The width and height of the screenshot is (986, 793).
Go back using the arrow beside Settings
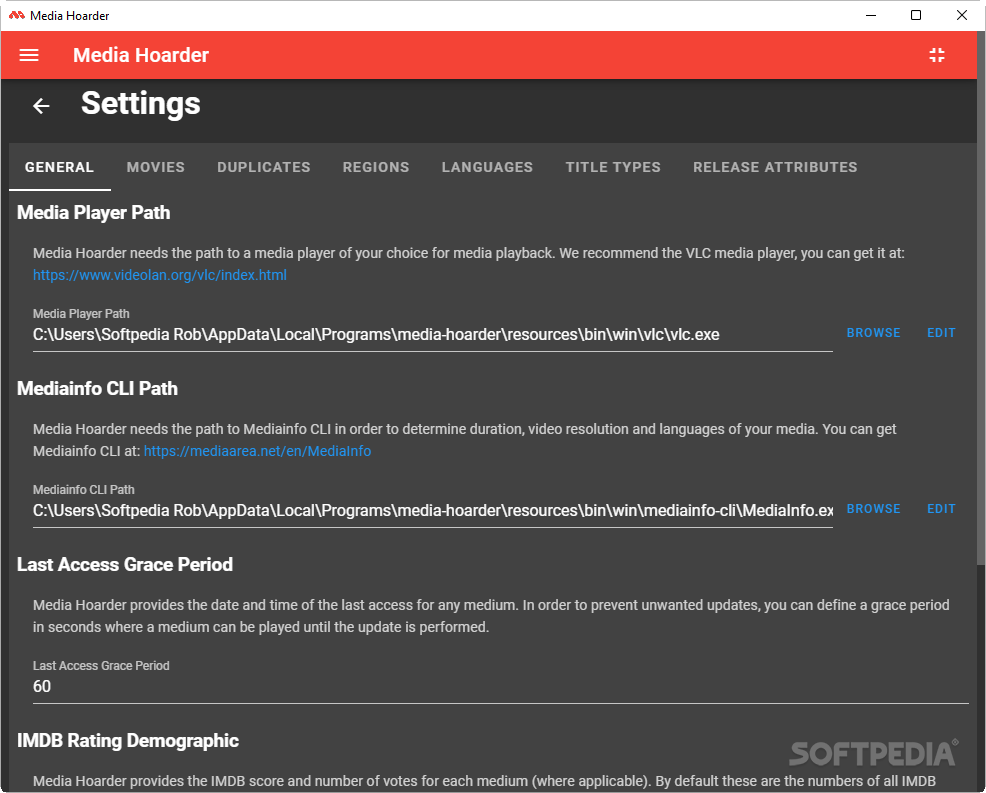pyautogui.click(x=42, y=106)
